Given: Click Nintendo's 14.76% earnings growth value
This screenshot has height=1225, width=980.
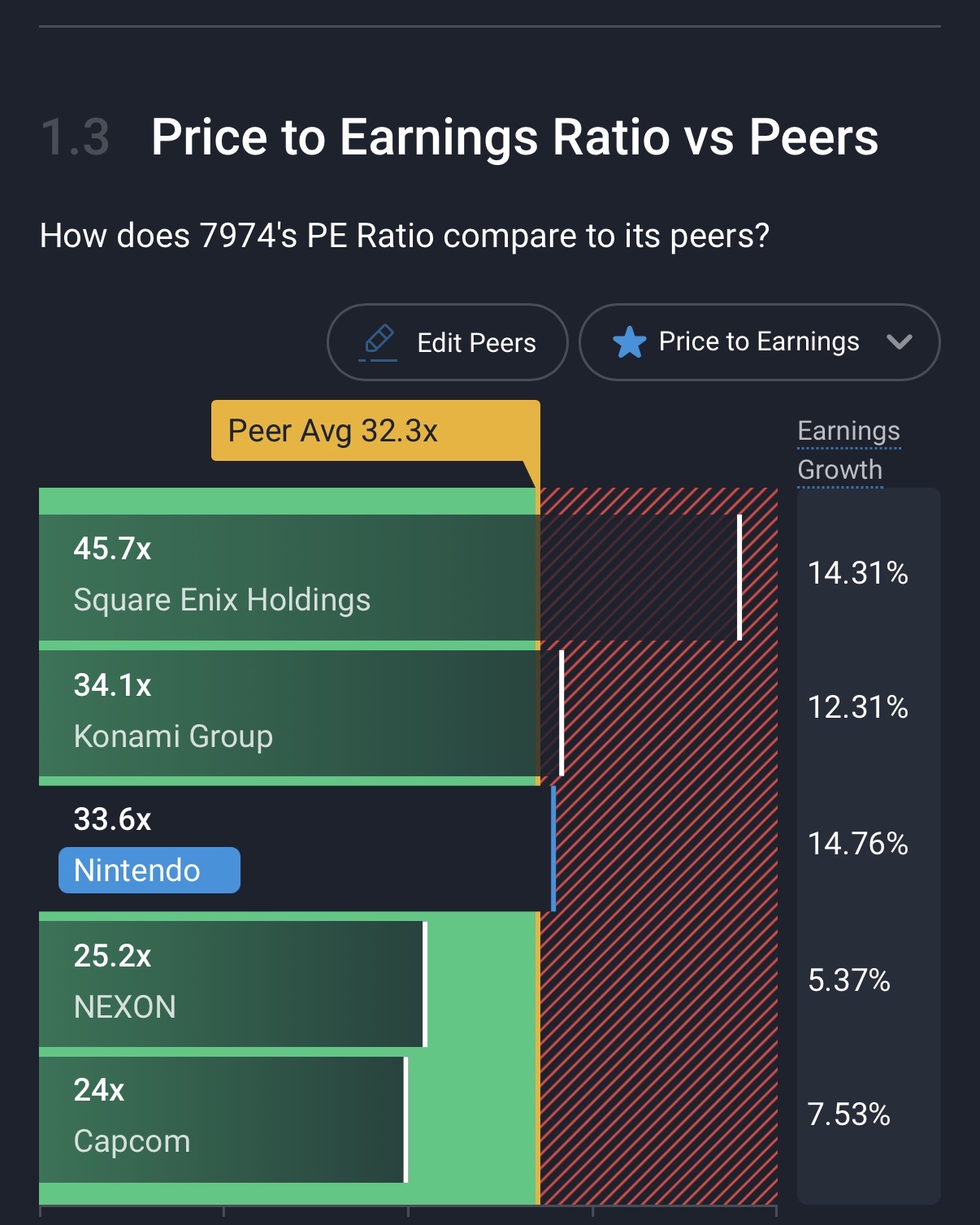Looking at the screenshot, I should pyautogui.click(x=857, y=844).
